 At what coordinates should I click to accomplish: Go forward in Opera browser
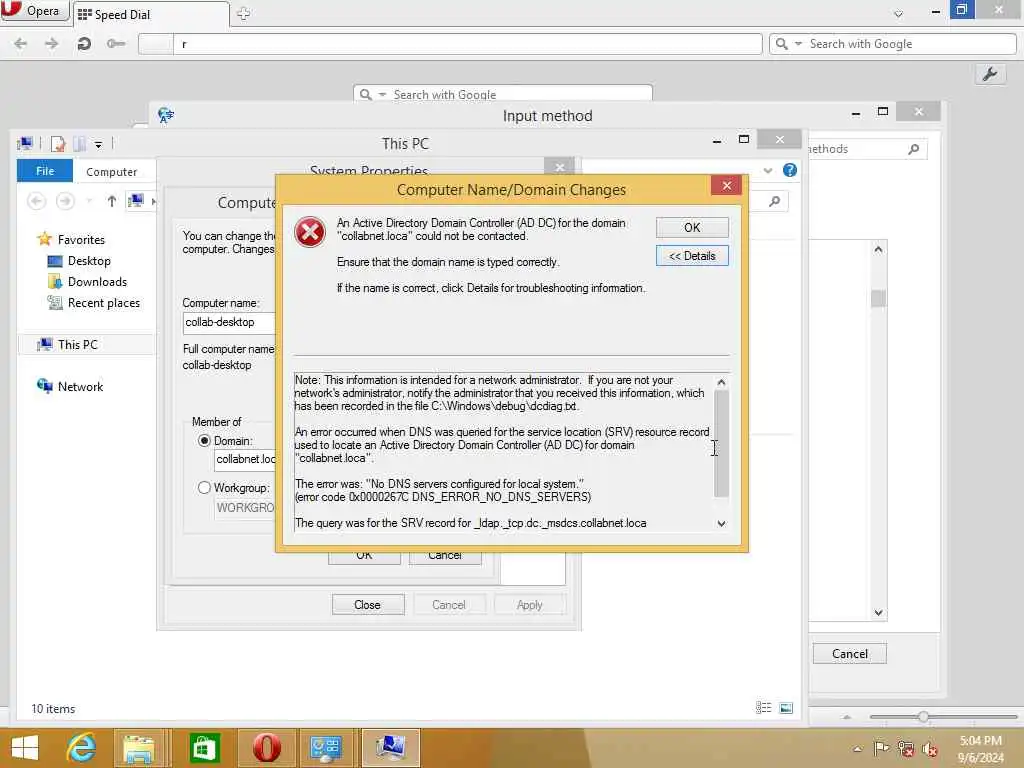52,44
